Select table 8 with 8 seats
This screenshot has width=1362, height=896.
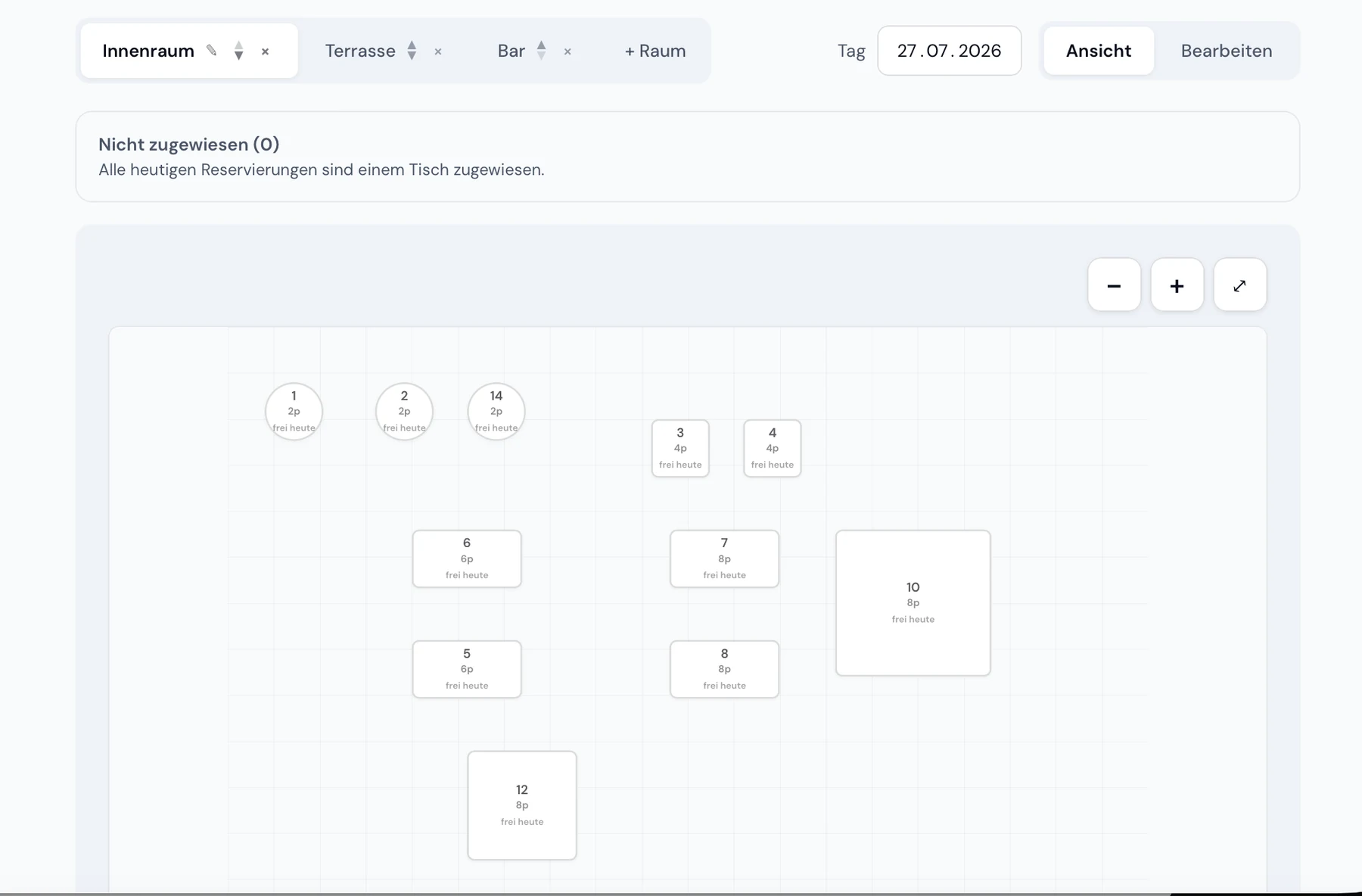pyautogui.click(x=724, y=669)
